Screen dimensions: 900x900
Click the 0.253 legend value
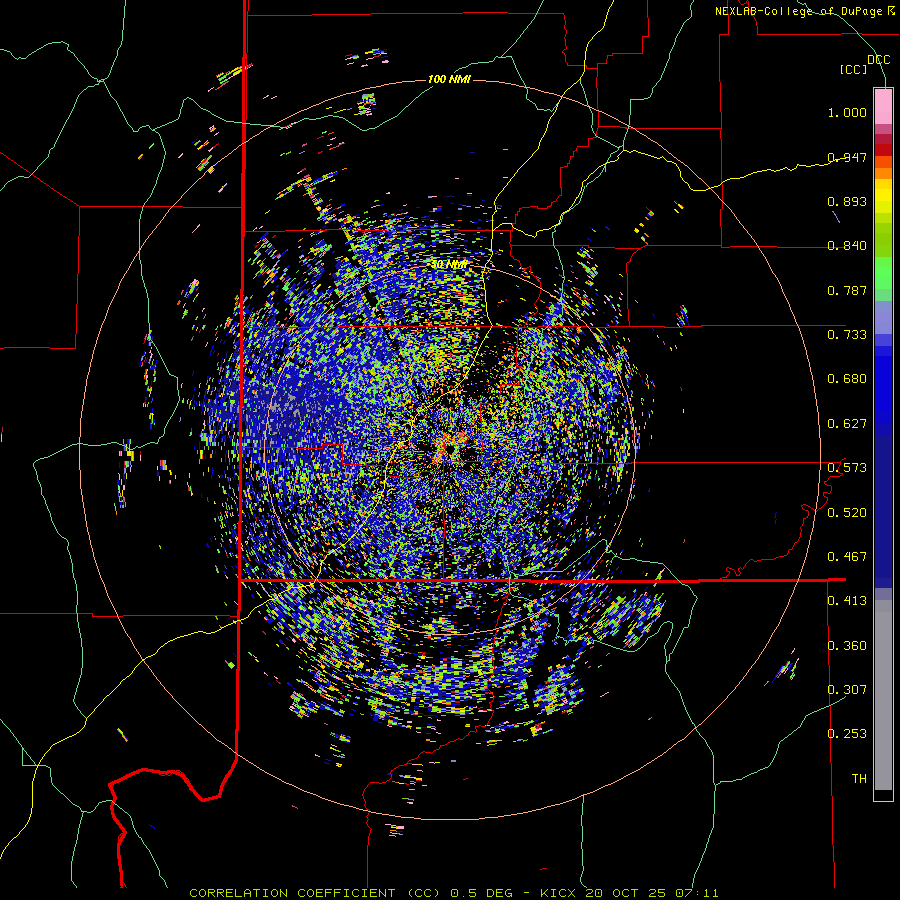(x=847, y=734)
